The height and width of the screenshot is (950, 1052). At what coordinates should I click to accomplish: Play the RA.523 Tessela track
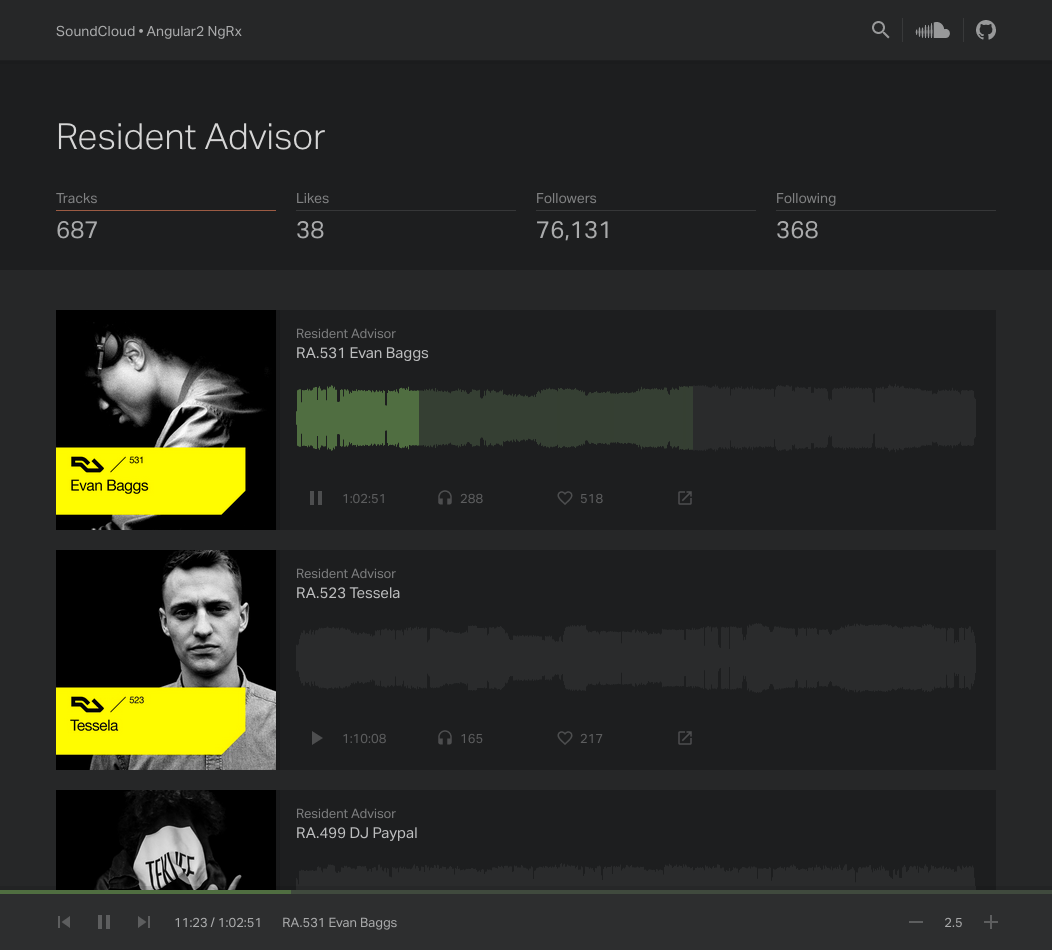[x=316, y=738]
